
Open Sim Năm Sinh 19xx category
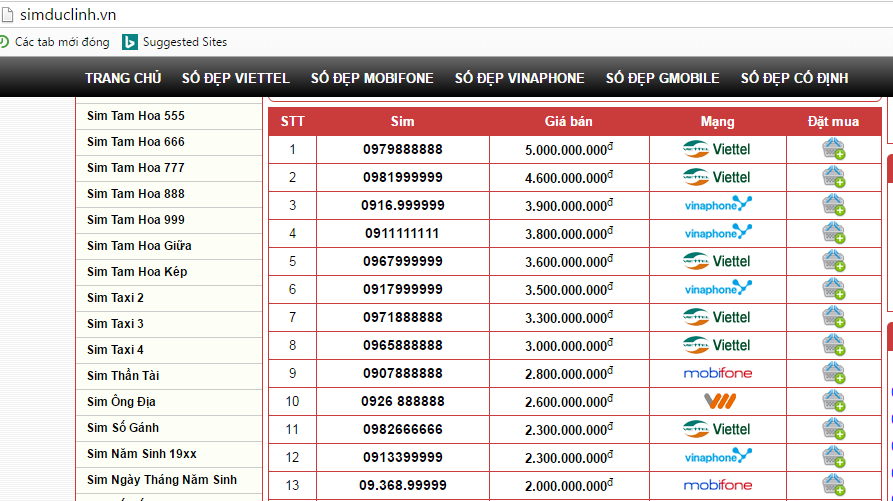141,454
